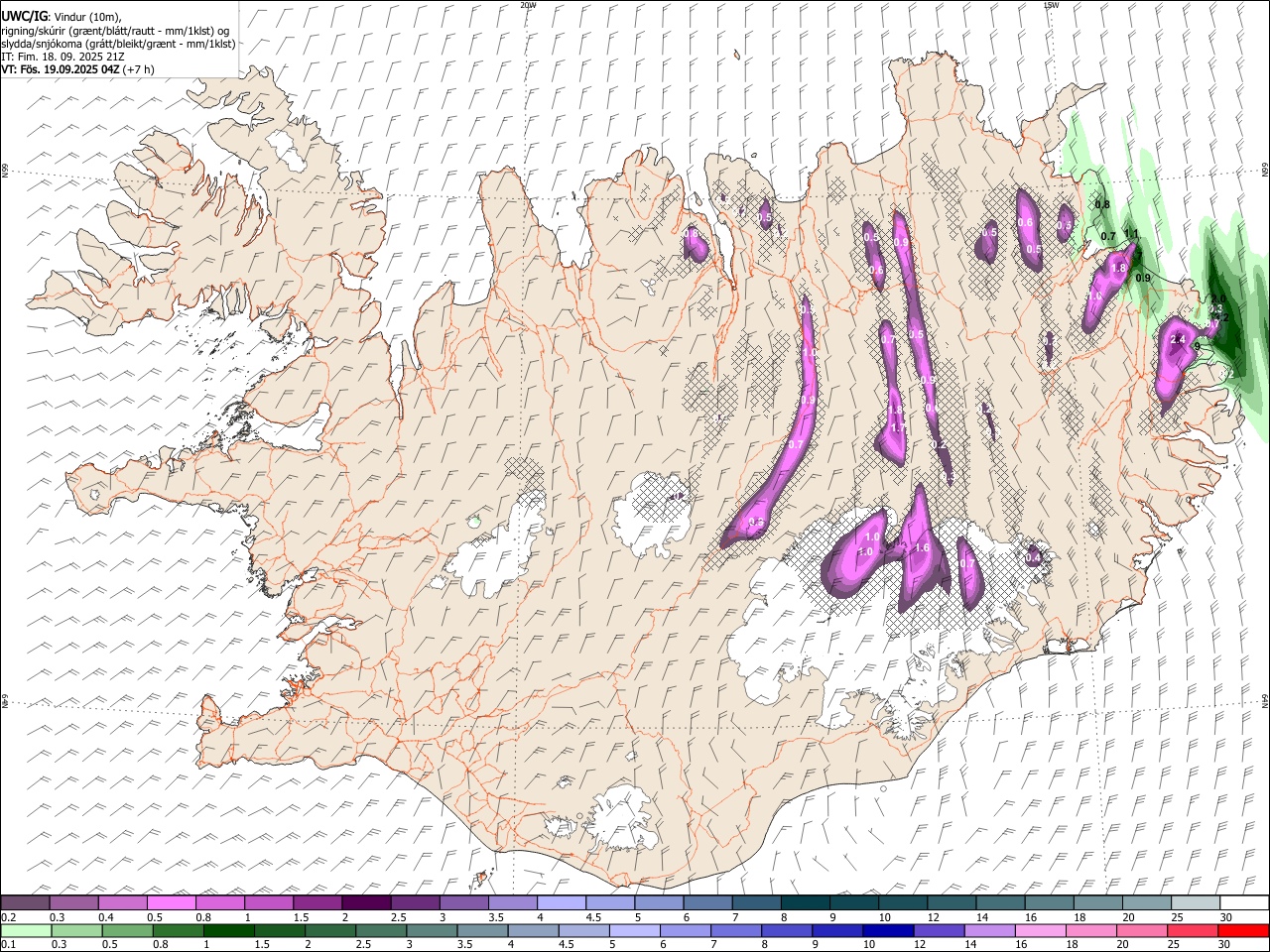The width and height of the screenshot is (1270, 952).
Task: Select the dark plum snow swatch at 0.2
Action: (x=26, y=903)
